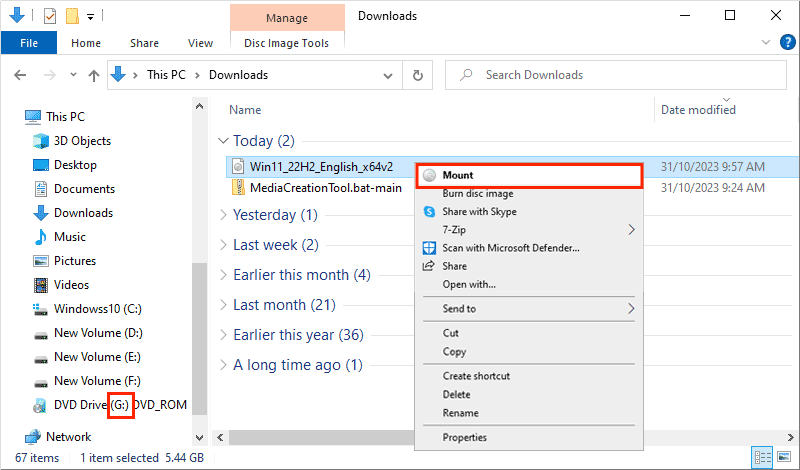
Task: Open the DVD Drive (G:) entry
Action: pos(110,405)
